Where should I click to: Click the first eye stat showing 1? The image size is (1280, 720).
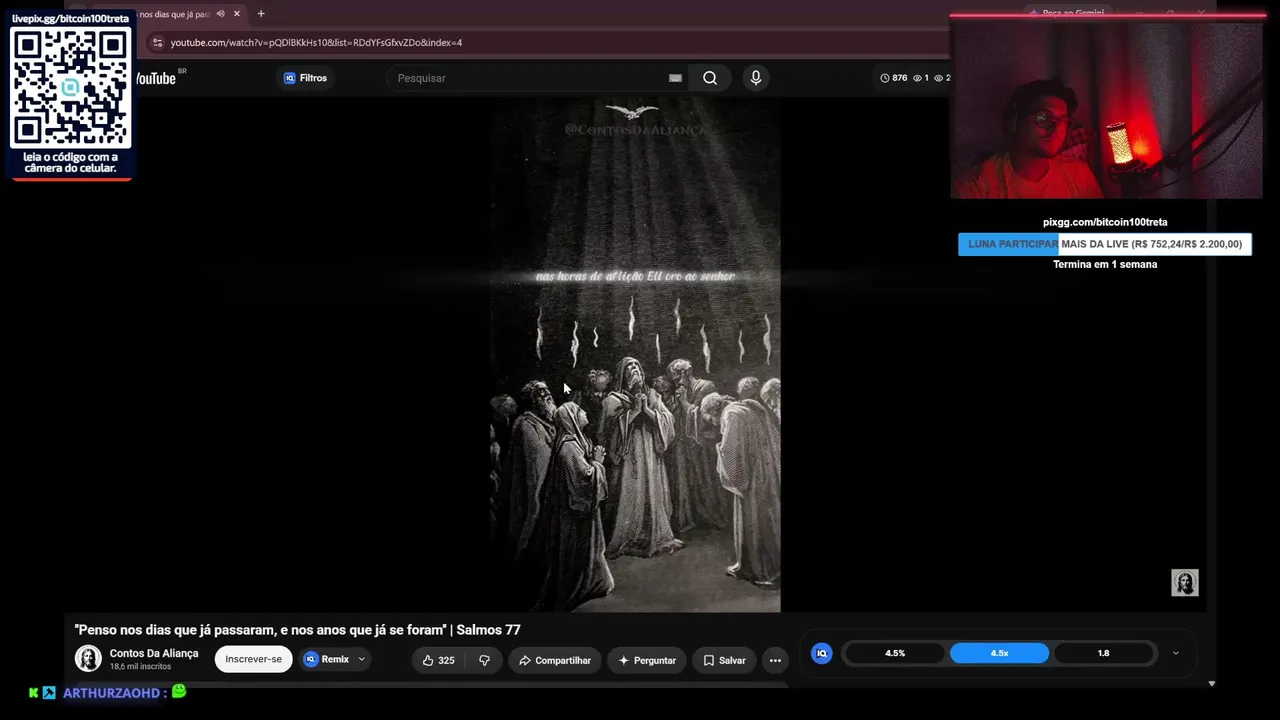(x=921, y=78)
